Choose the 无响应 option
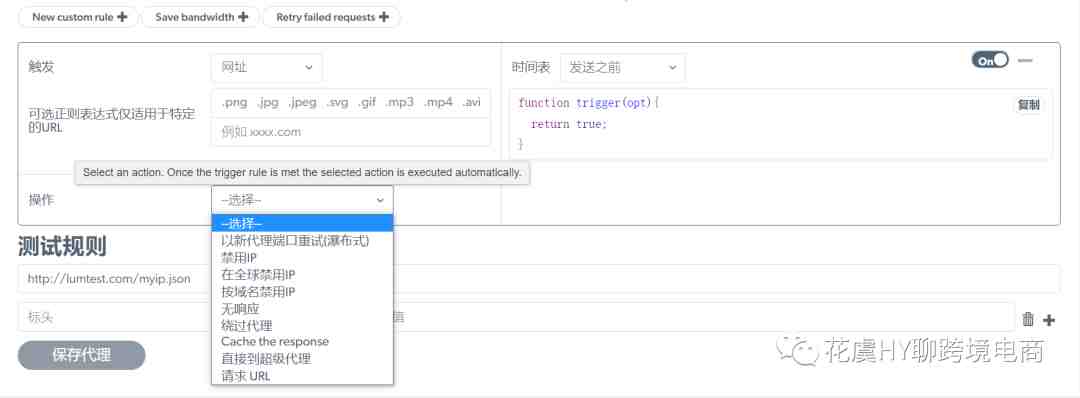This screenshot has width=1080, height=398. click(302, 308)
